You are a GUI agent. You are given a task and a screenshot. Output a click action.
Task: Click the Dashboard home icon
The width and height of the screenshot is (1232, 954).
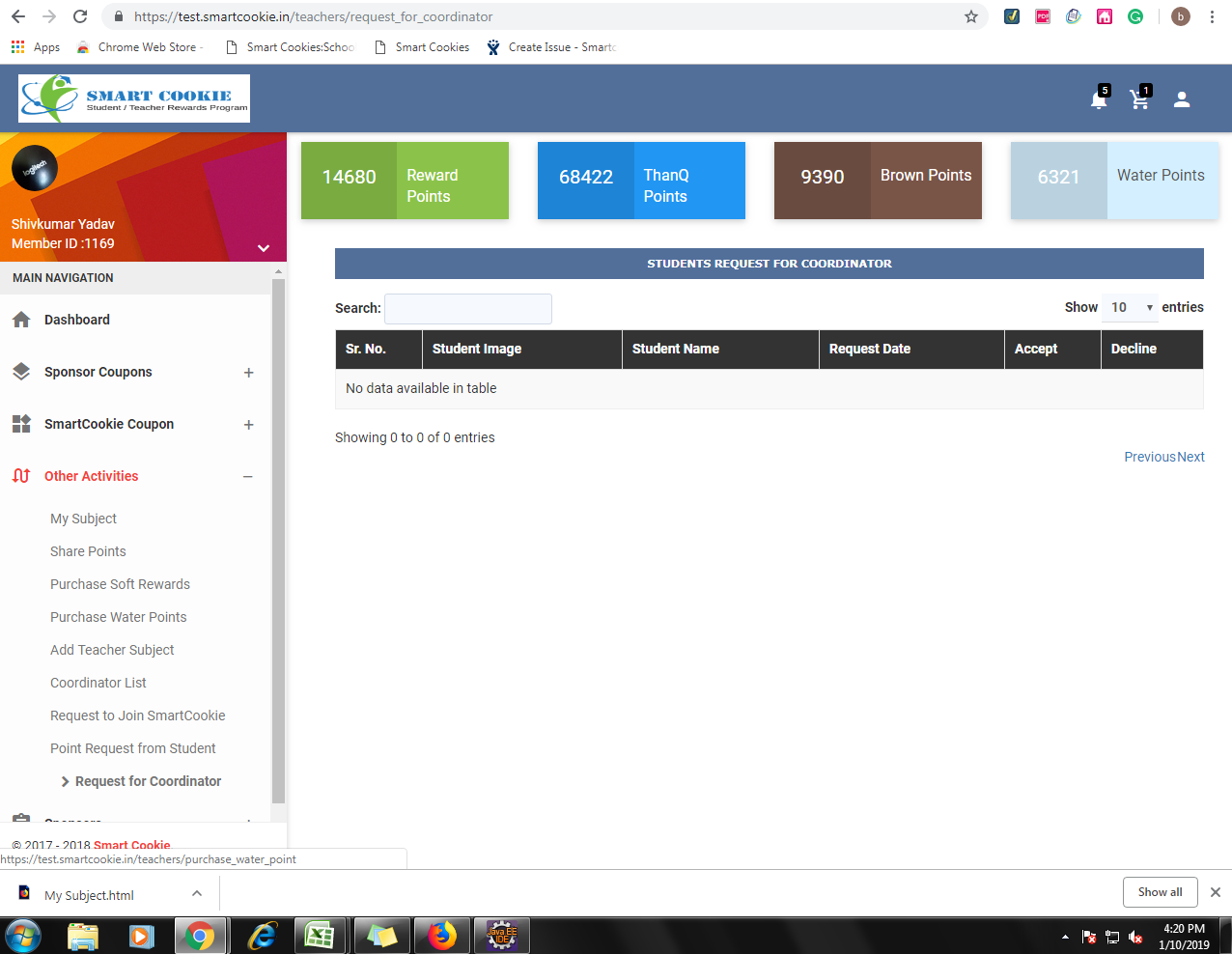coord(21,320)
